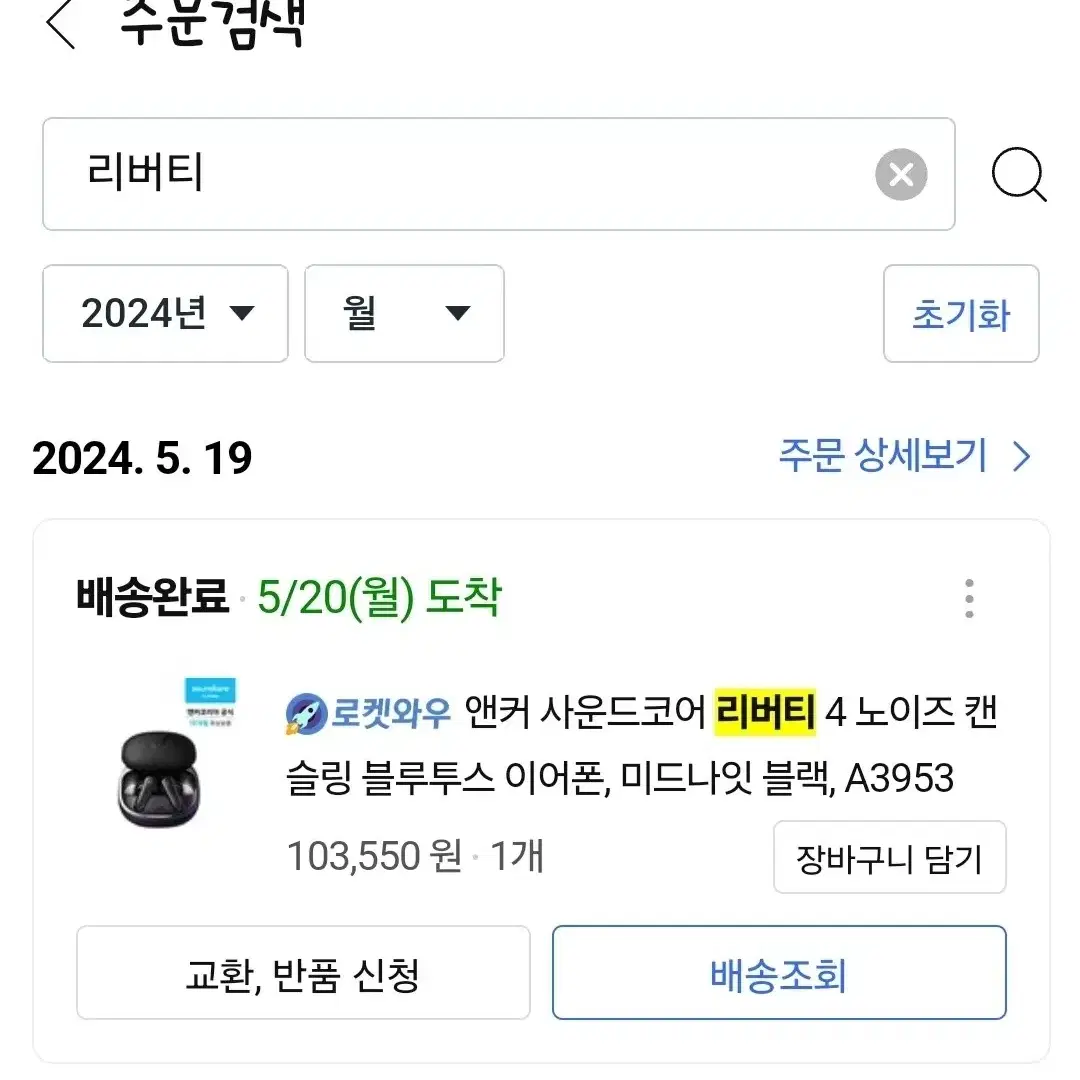Clear the 리버티 search text
Viewport: 1080px width, 1080px height.
901,174
